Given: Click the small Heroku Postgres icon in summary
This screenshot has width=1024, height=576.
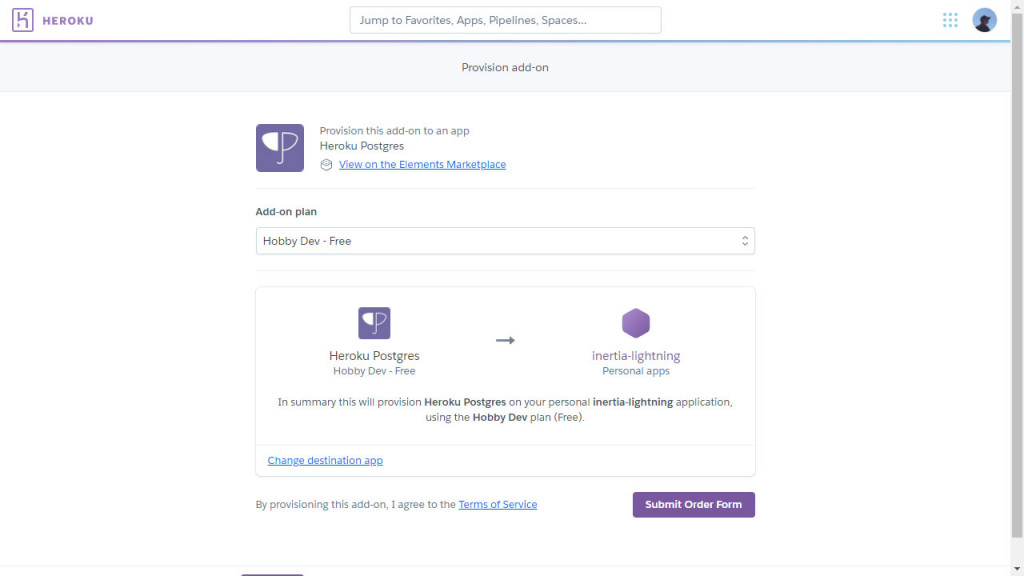Looking at the screenshot, I should 374,323.
